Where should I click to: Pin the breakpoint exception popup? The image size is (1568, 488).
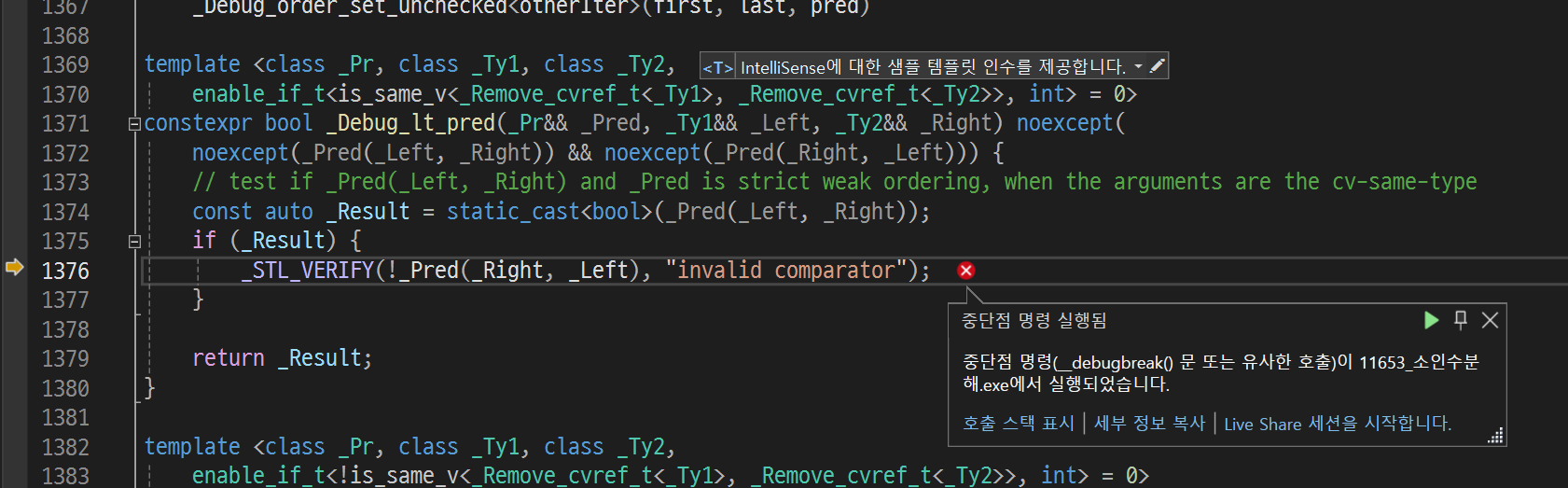(1461, 320)
